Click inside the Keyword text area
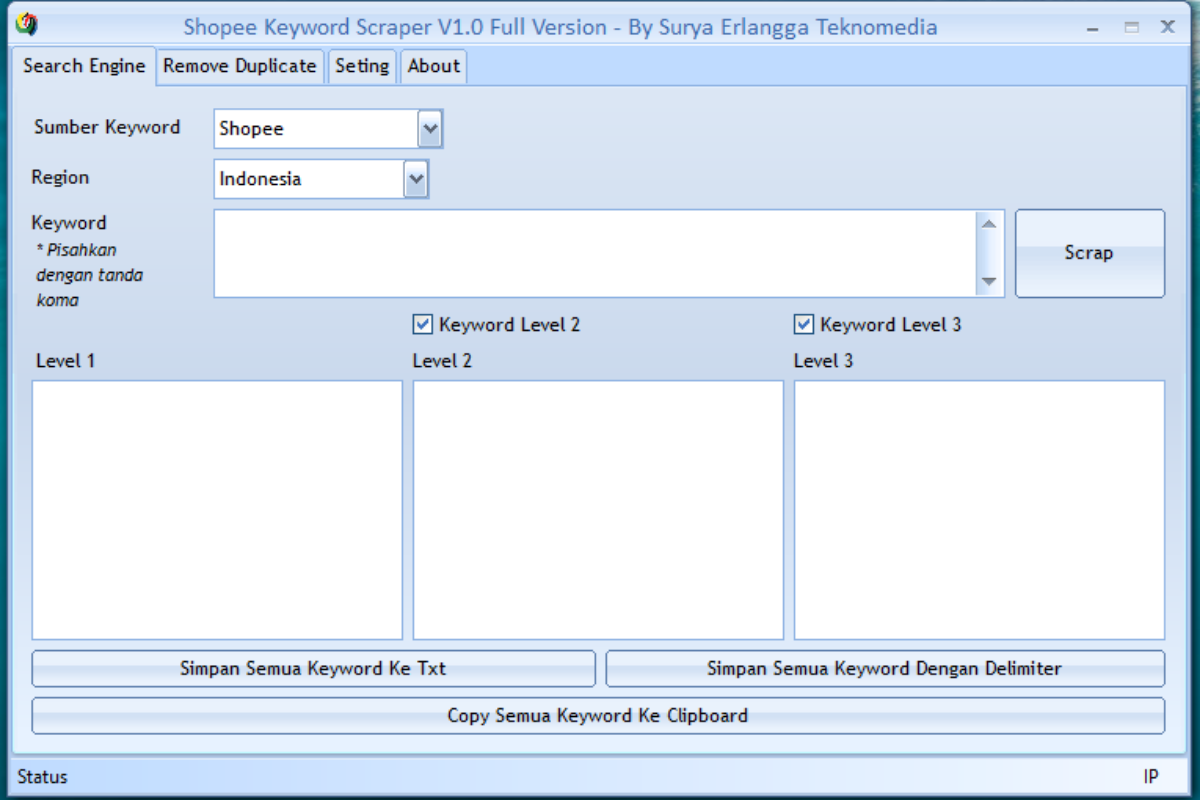The width and height of the screenshot is (1200, 800). coord(595,253)
